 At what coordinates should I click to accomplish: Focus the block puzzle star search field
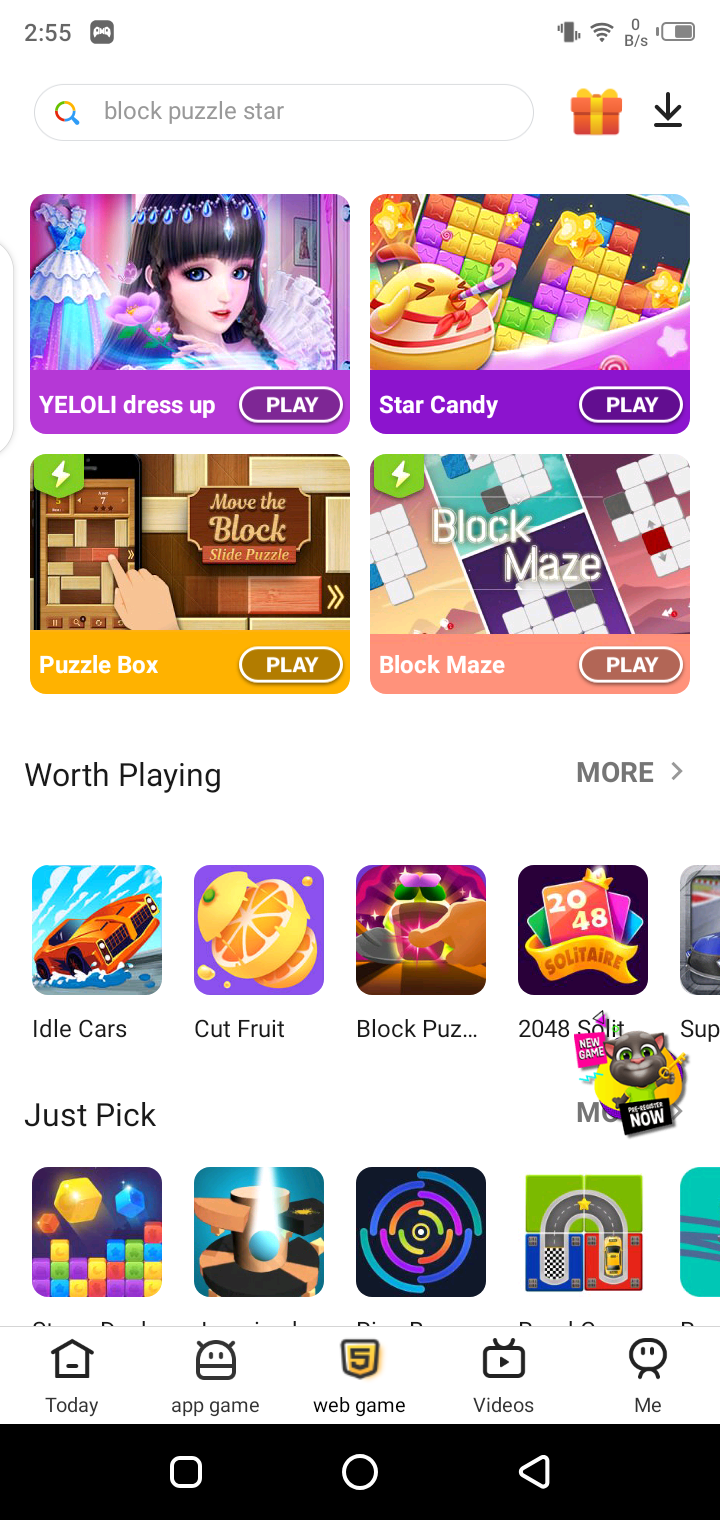[284, 112]
